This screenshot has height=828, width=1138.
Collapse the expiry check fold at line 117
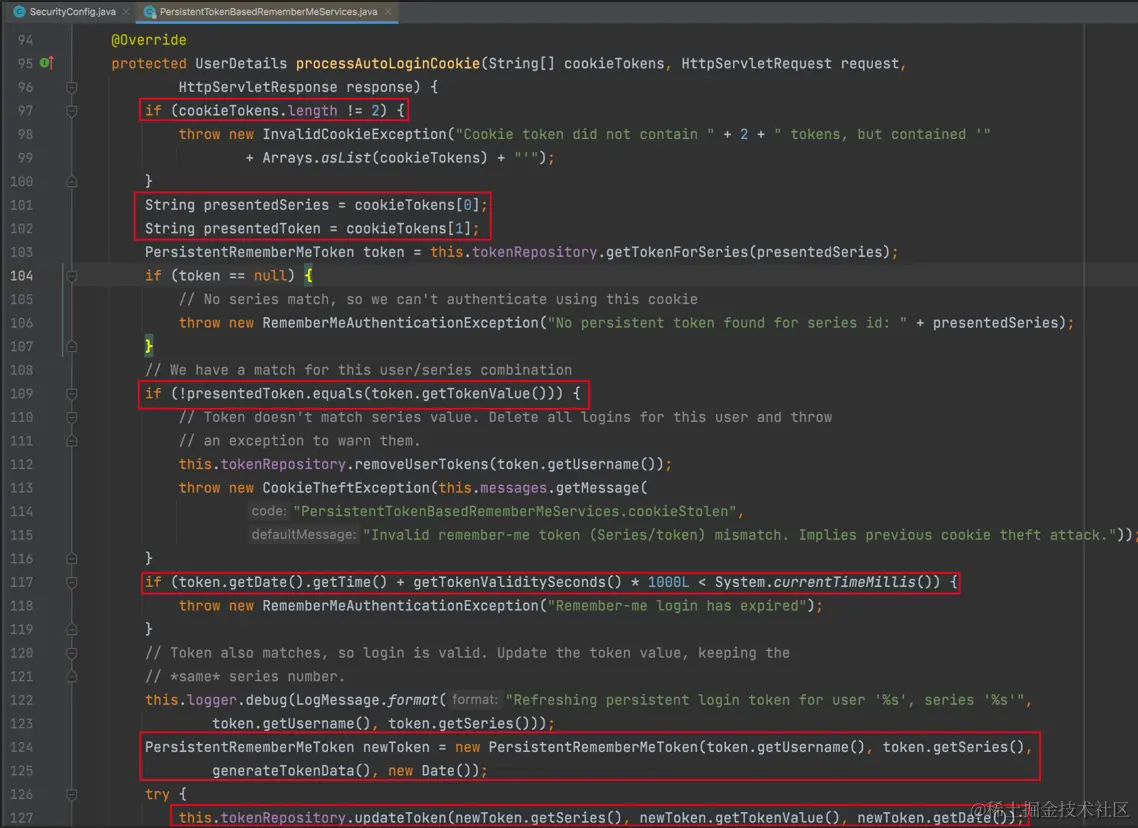coord(72,582)
